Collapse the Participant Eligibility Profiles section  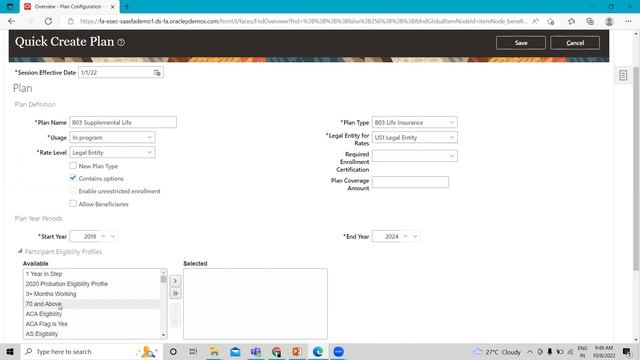(x=20, y=251)
